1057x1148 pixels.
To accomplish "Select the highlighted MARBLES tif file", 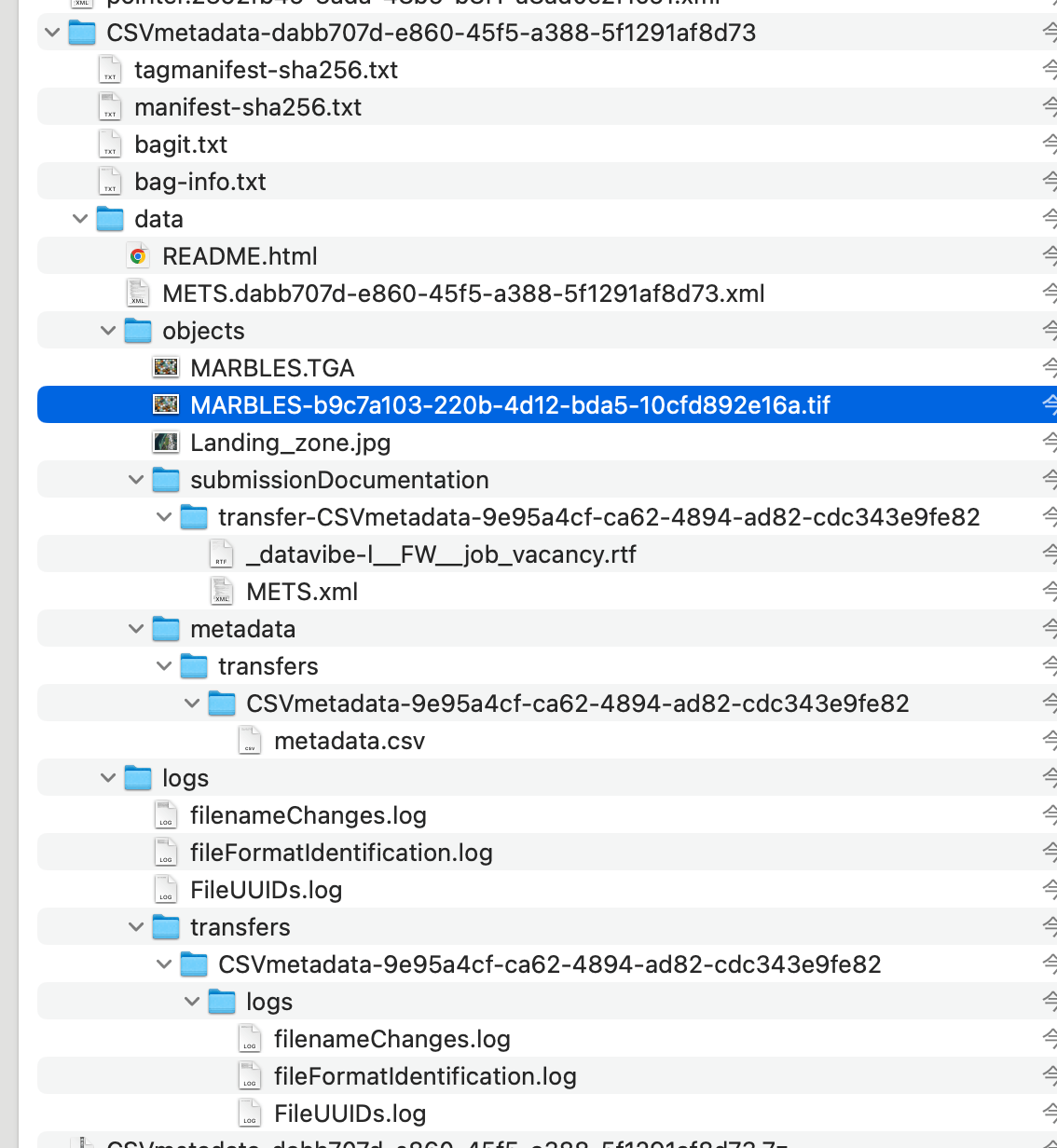I will (509, 404).
